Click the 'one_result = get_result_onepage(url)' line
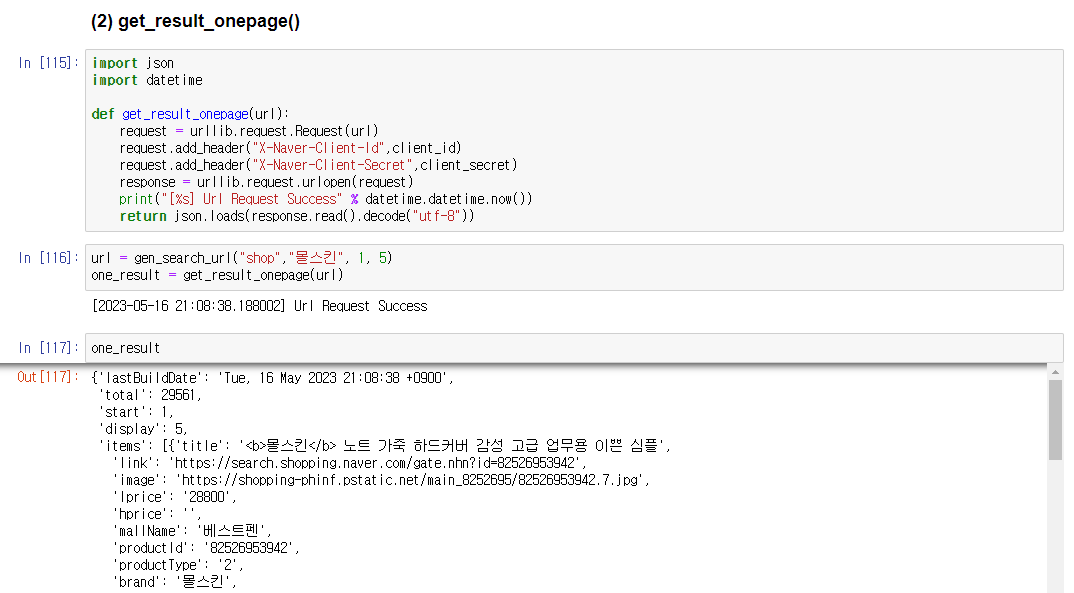 [x=217, y=275]
